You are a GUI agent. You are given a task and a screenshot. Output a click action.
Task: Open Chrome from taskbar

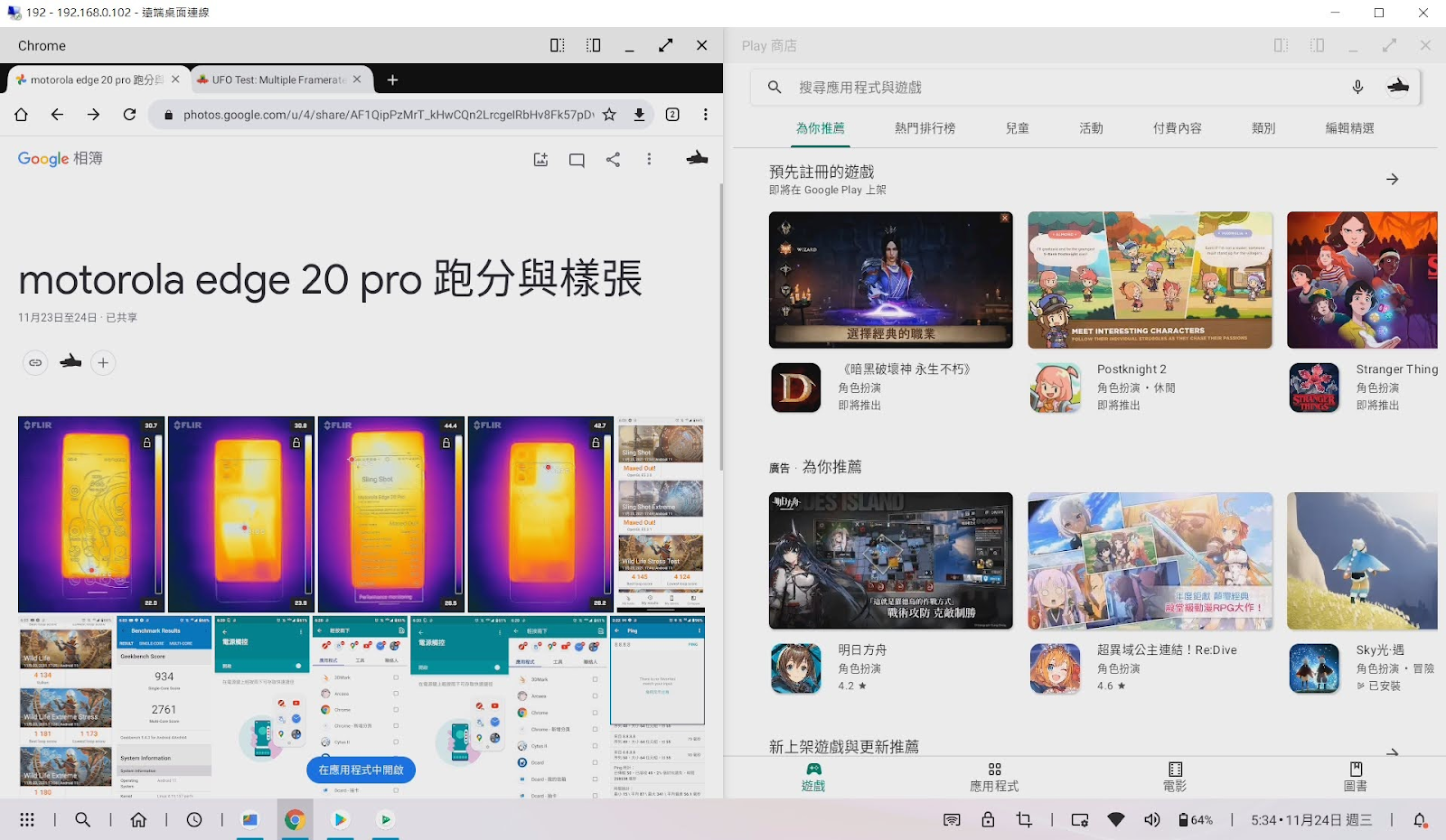pos(295,820)
